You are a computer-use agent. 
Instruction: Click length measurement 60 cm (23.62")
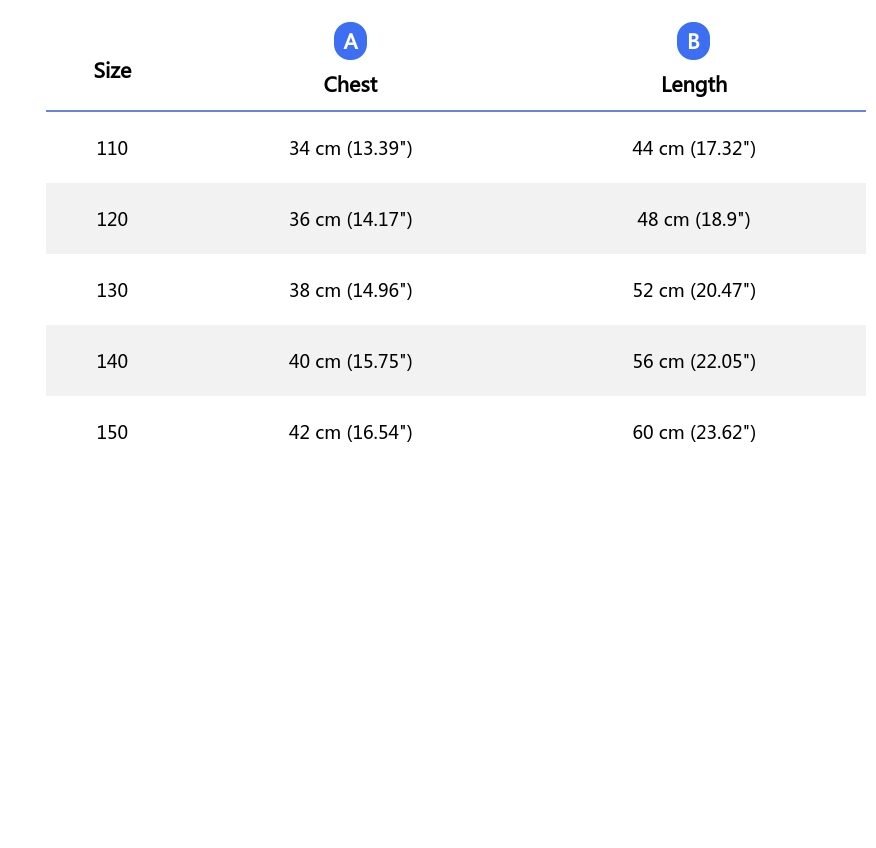(x=694, y=433)
